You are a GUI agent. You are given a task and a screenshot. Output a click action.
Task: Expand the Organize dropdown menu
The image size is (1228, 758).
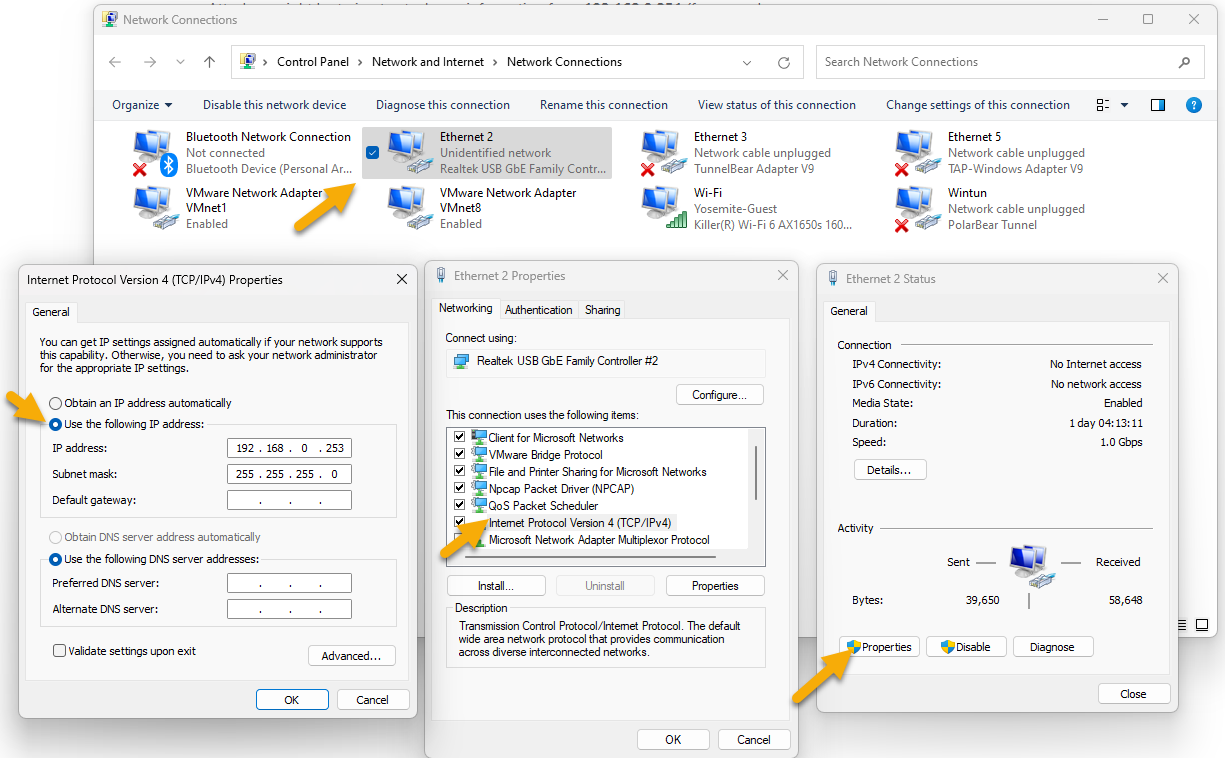142,105
